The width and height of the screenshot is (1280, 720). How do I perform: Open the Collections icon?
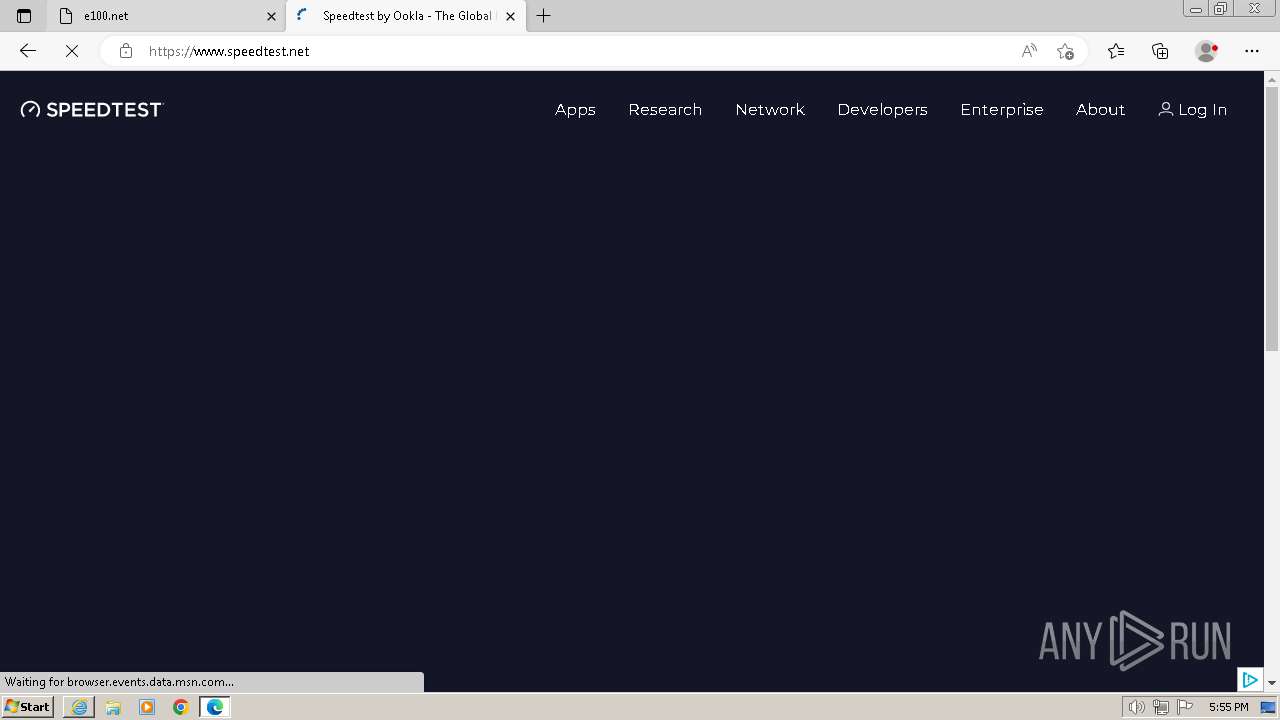coord(1160,51)
